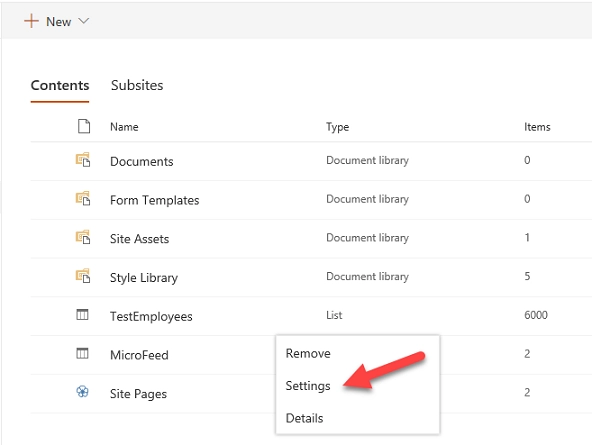Click the plus icon beside New
Screen dimensions: 592x445
pos(31,21)
